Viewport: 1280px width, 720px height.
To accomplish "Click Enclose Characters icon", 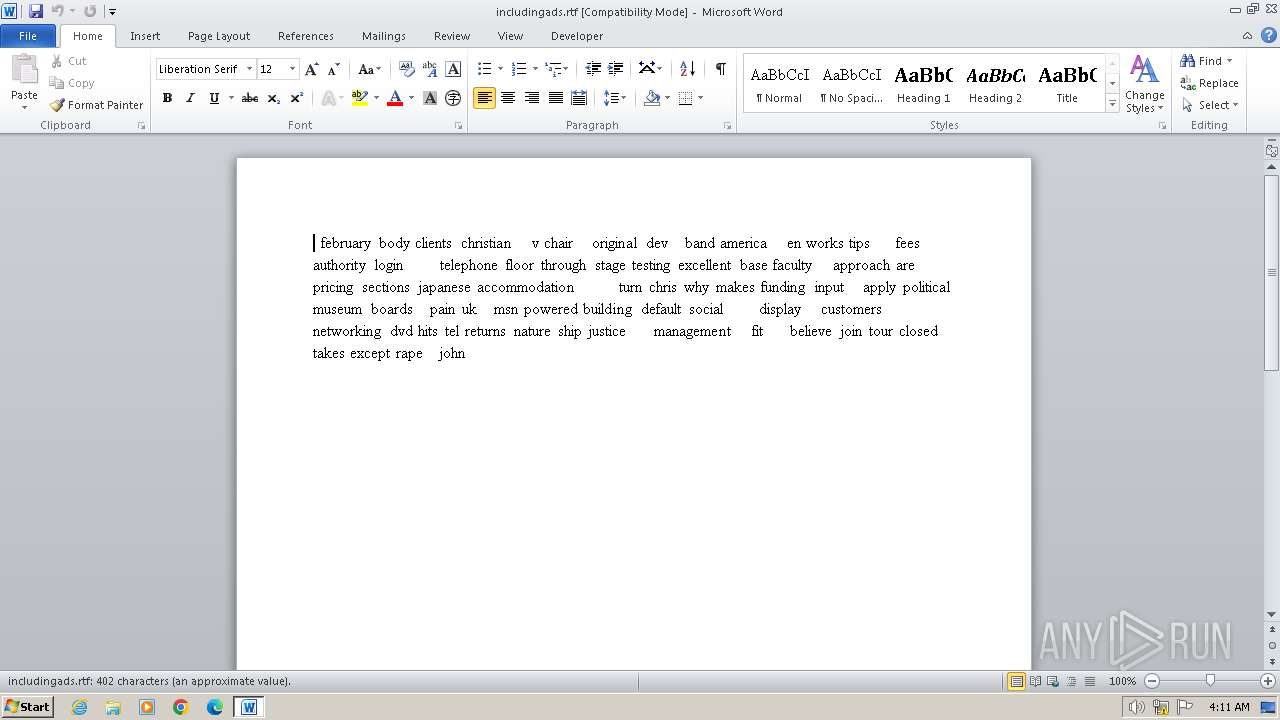I will click(x=453, y=98).
